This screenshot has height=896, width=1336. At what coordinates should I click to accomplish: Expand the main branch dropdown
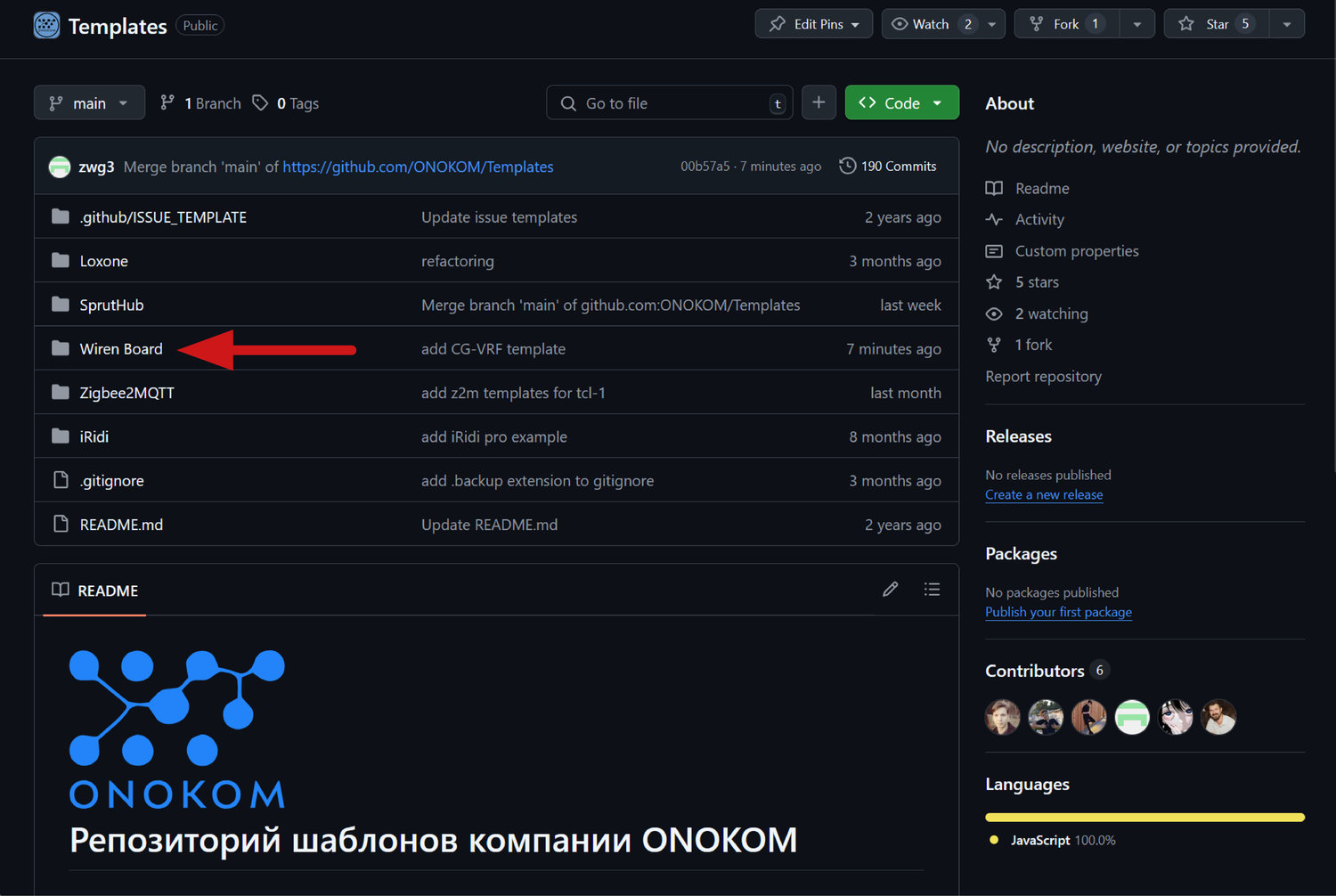click(x=89, y=103)
